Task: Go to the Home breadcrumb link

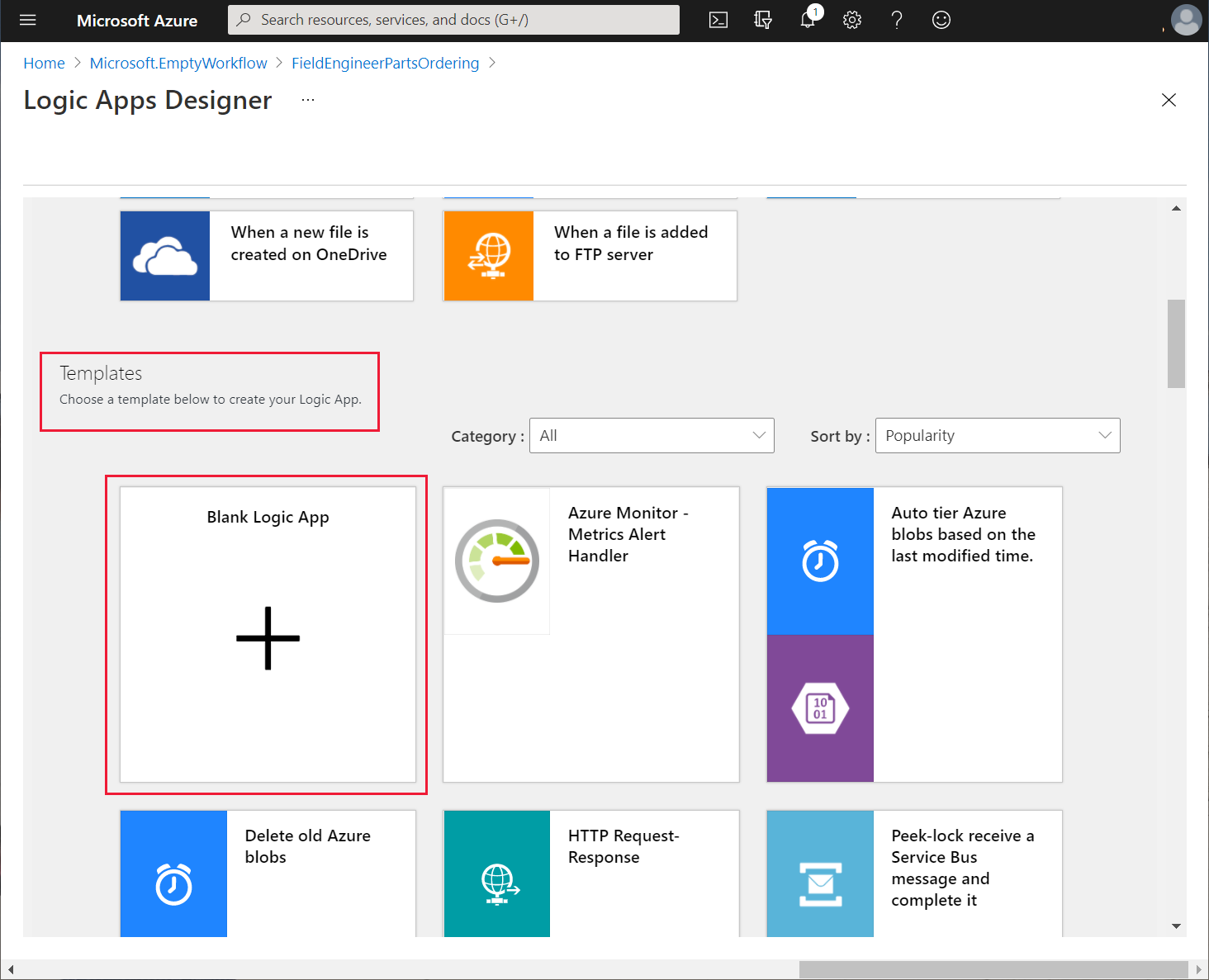Action: coord(44,64)
